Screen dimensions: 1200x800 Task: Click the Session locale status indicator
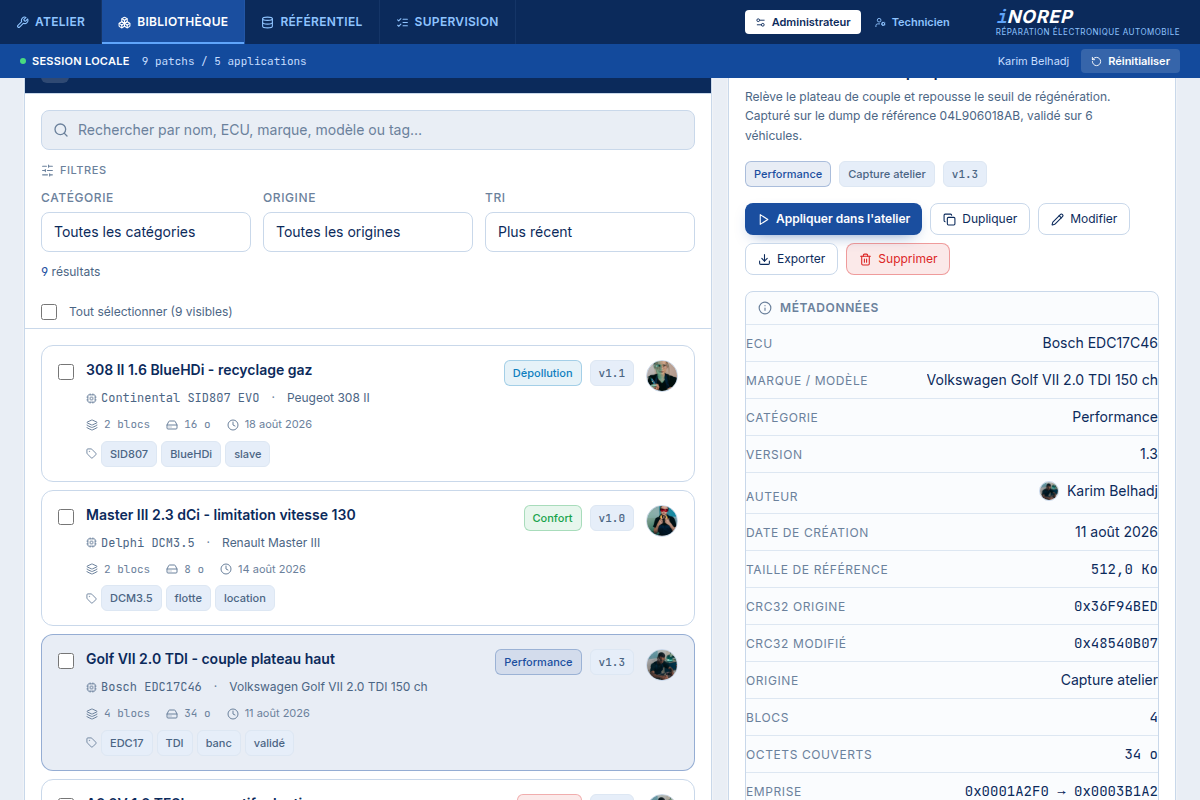tap(75, 61)
